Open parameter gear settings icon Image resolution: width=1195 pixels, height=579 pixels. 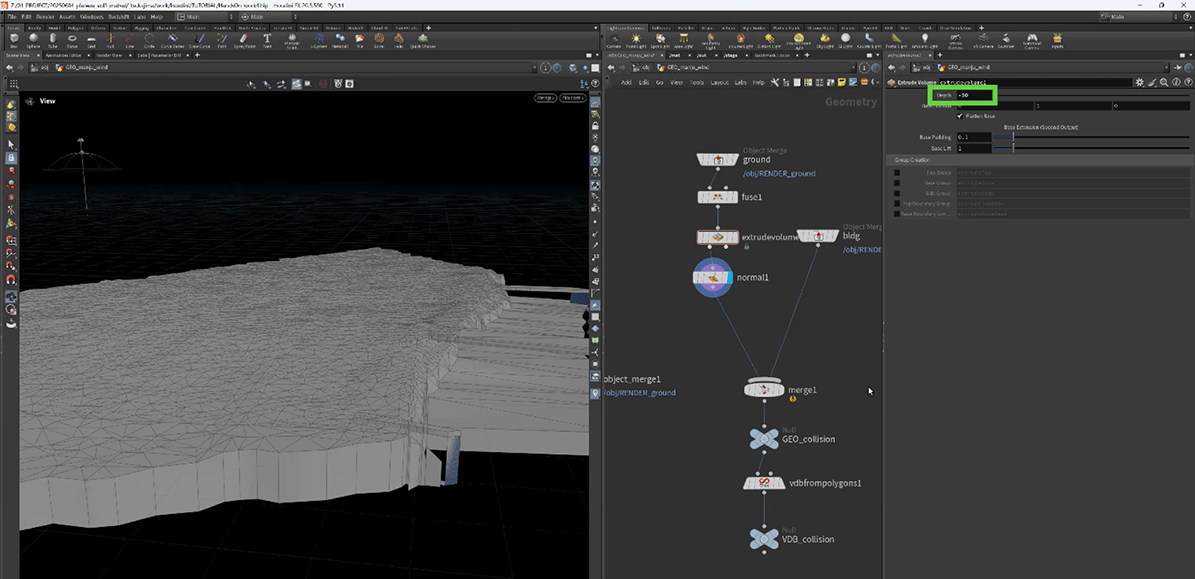pyautogui.click(x=1139, y=82)
